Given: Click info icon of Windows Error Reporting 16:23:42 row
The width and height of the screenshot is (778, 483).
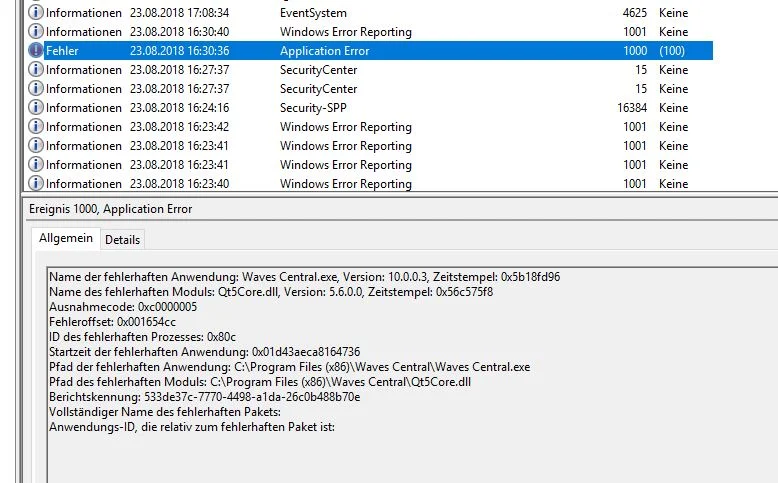Looking at the screenshot, I should 36,127.
